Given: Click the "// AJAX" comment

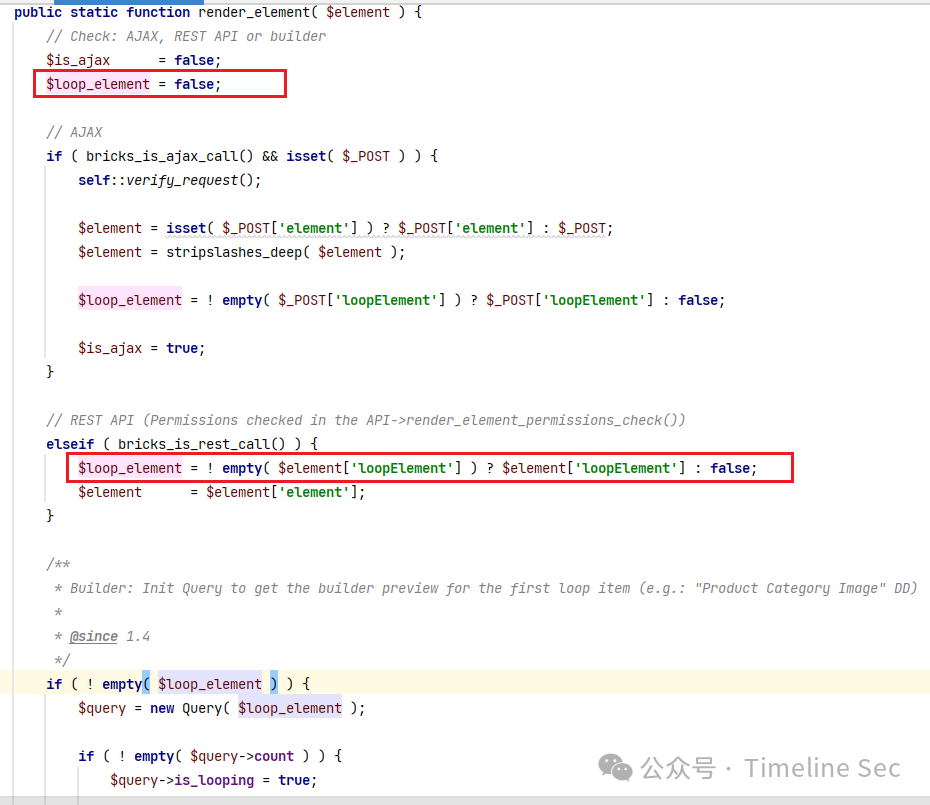Looking at the screenshot, I should click(x=74, y=132).
